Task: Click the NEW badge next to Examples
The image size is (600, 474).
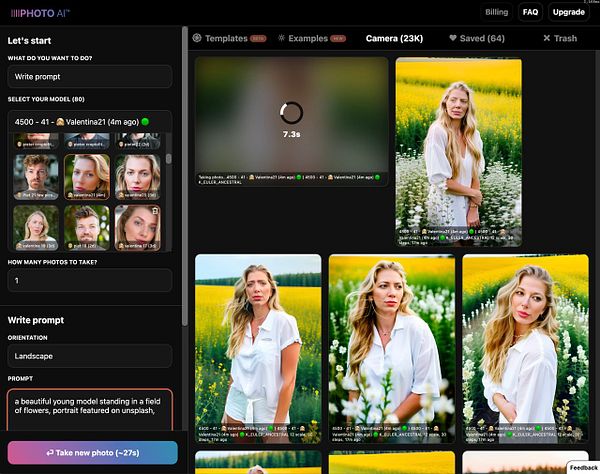Action: click(x=338, y=39)
